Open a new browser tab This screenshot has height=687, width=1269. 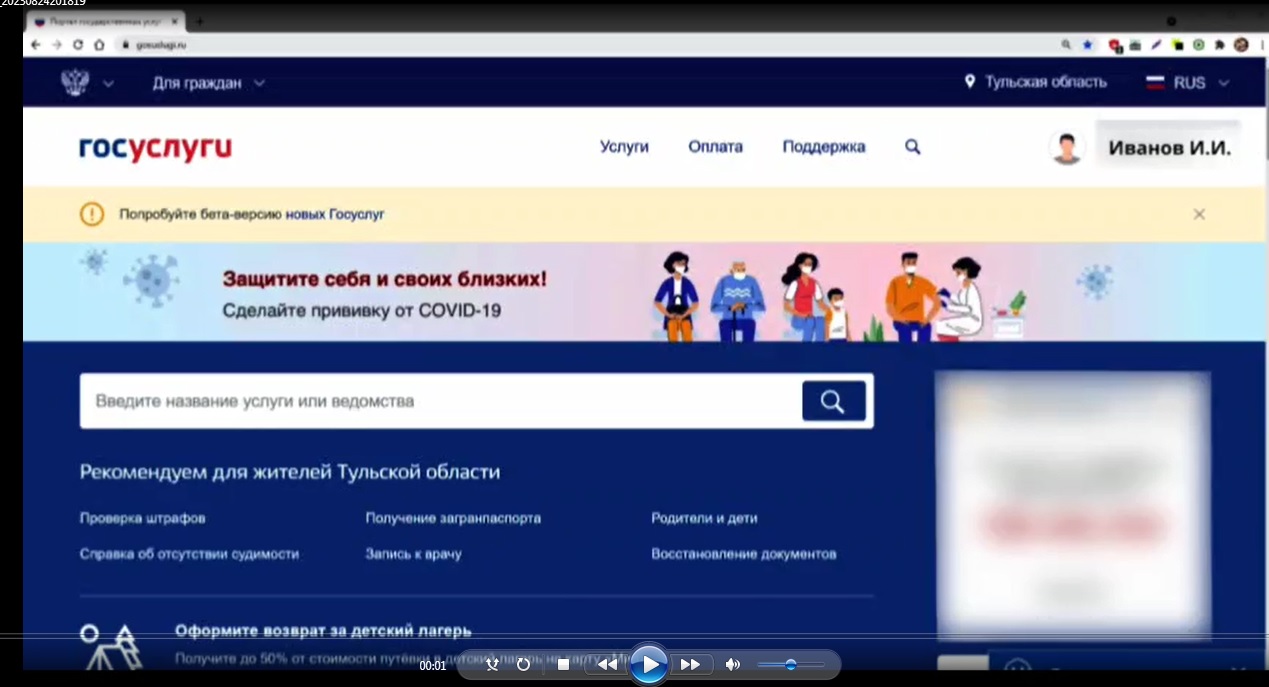200,21
